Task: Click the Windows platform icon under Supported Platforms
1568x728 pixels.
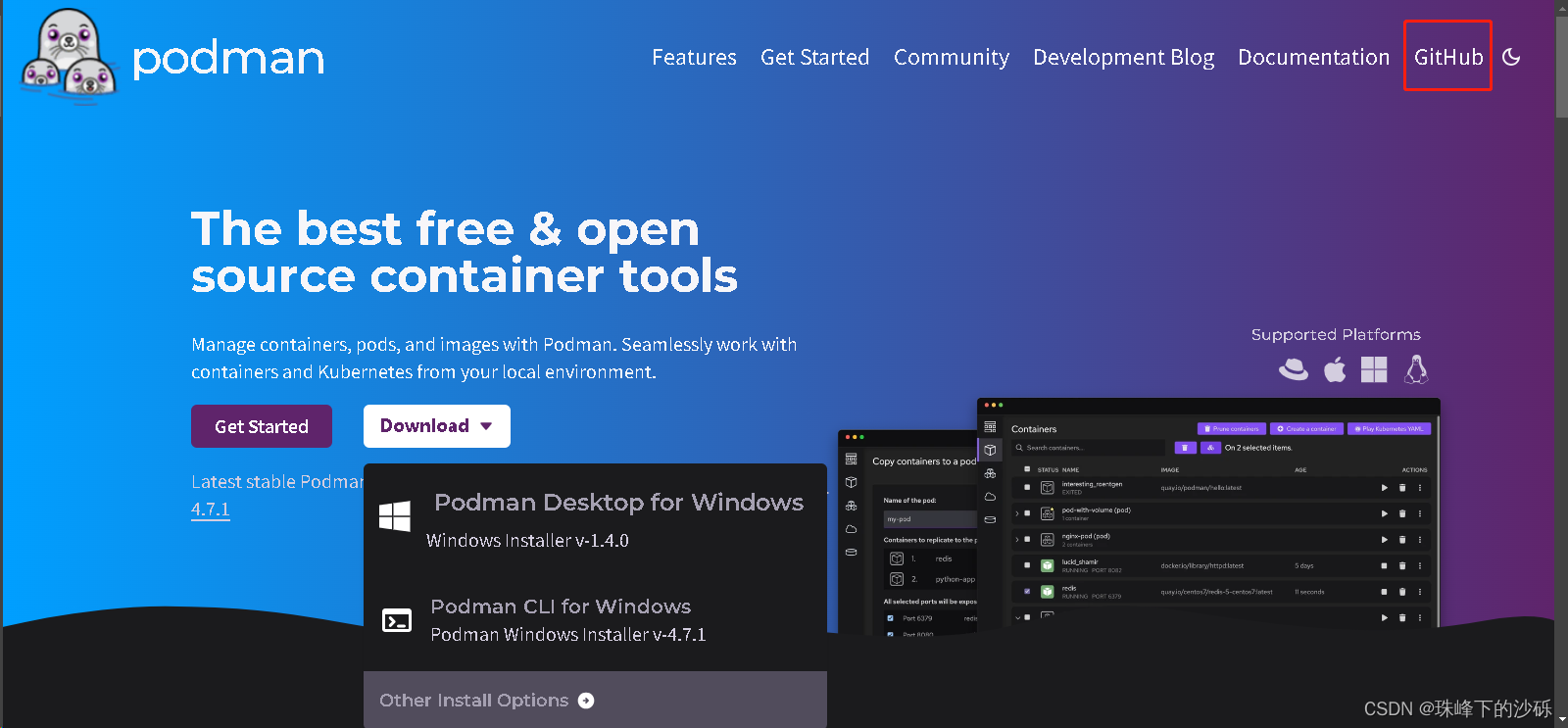Action: pos(1374,369)
